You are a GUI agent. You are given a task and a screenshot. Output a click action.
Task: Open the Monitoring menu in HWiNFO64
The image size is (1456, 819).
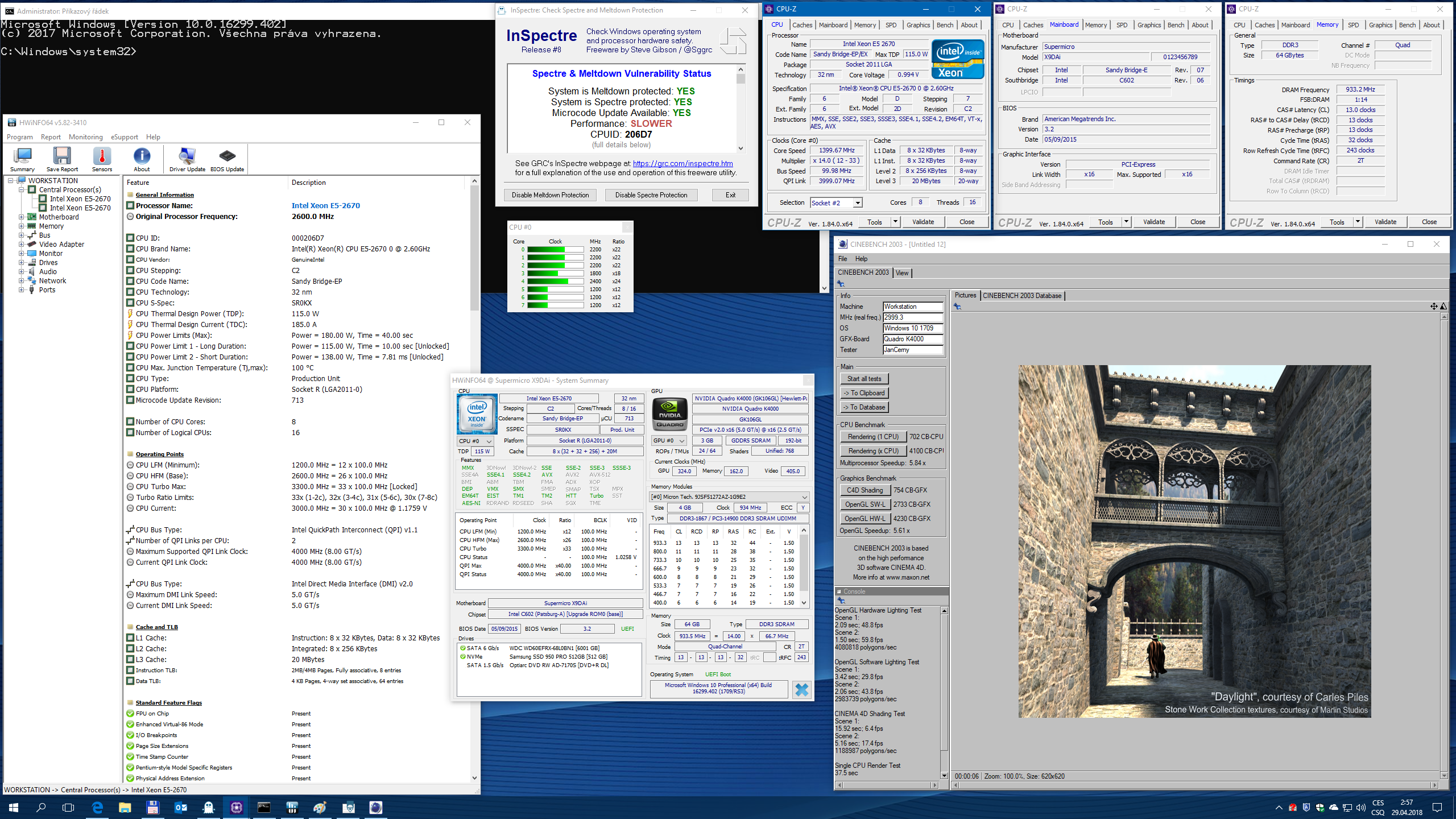coord(86,137)
